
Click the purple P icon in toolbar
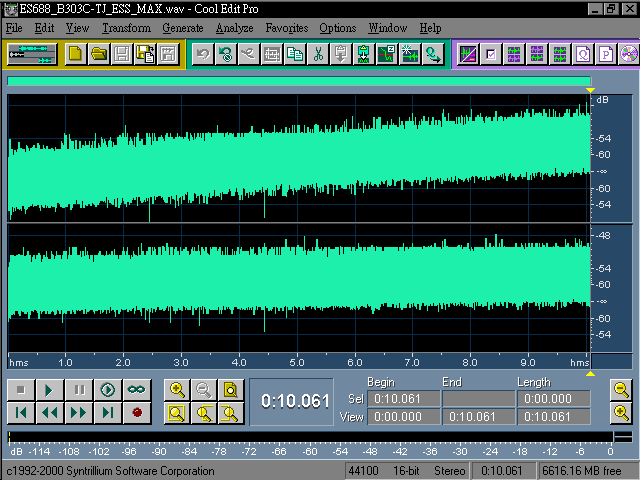pos(606,54)
